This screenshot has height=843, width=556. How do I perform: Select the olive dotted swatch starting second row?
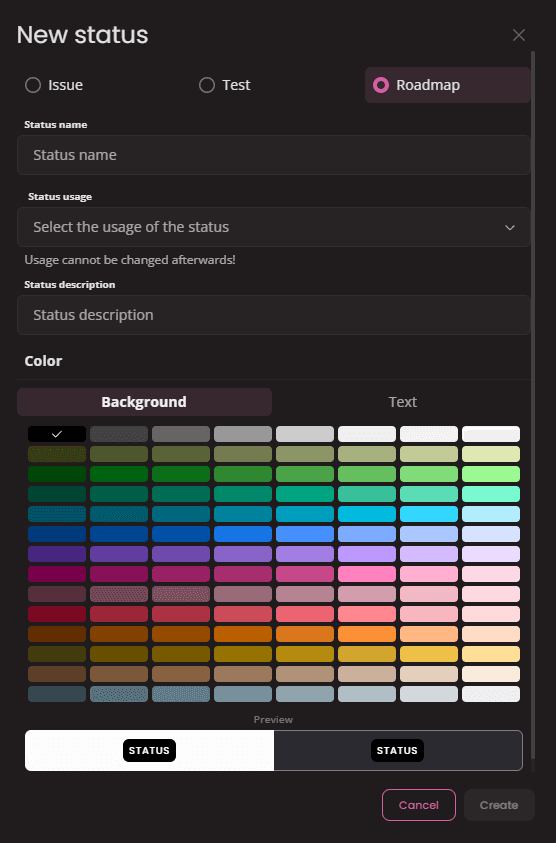(57, 454)
